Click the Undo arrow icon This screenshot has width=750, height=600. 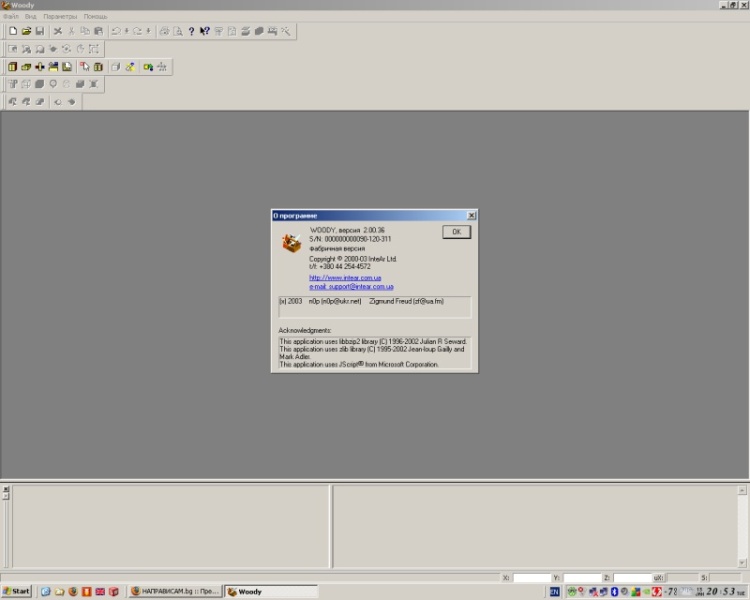tap(116, 31)
